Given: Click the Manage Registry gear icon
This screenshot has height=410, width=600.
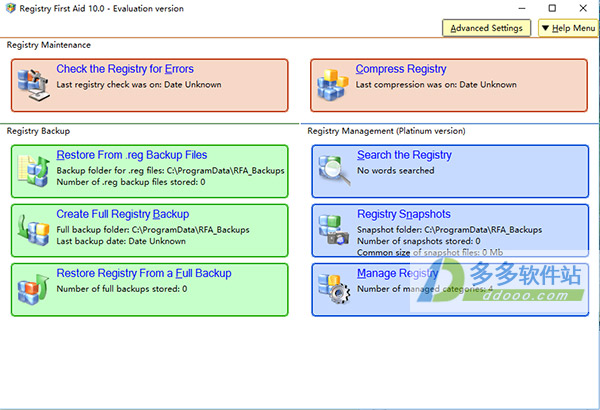Looking at the screenshot, I should pyautogui.click(x=334, y=289).
